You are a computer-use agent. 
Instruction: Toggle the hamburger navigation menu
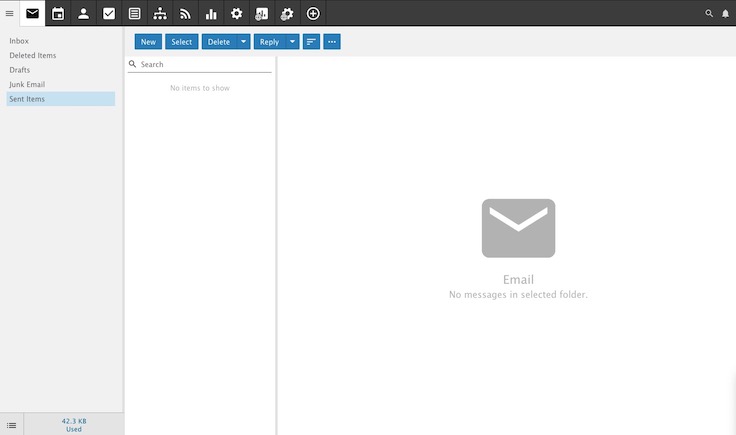point(10,13)
